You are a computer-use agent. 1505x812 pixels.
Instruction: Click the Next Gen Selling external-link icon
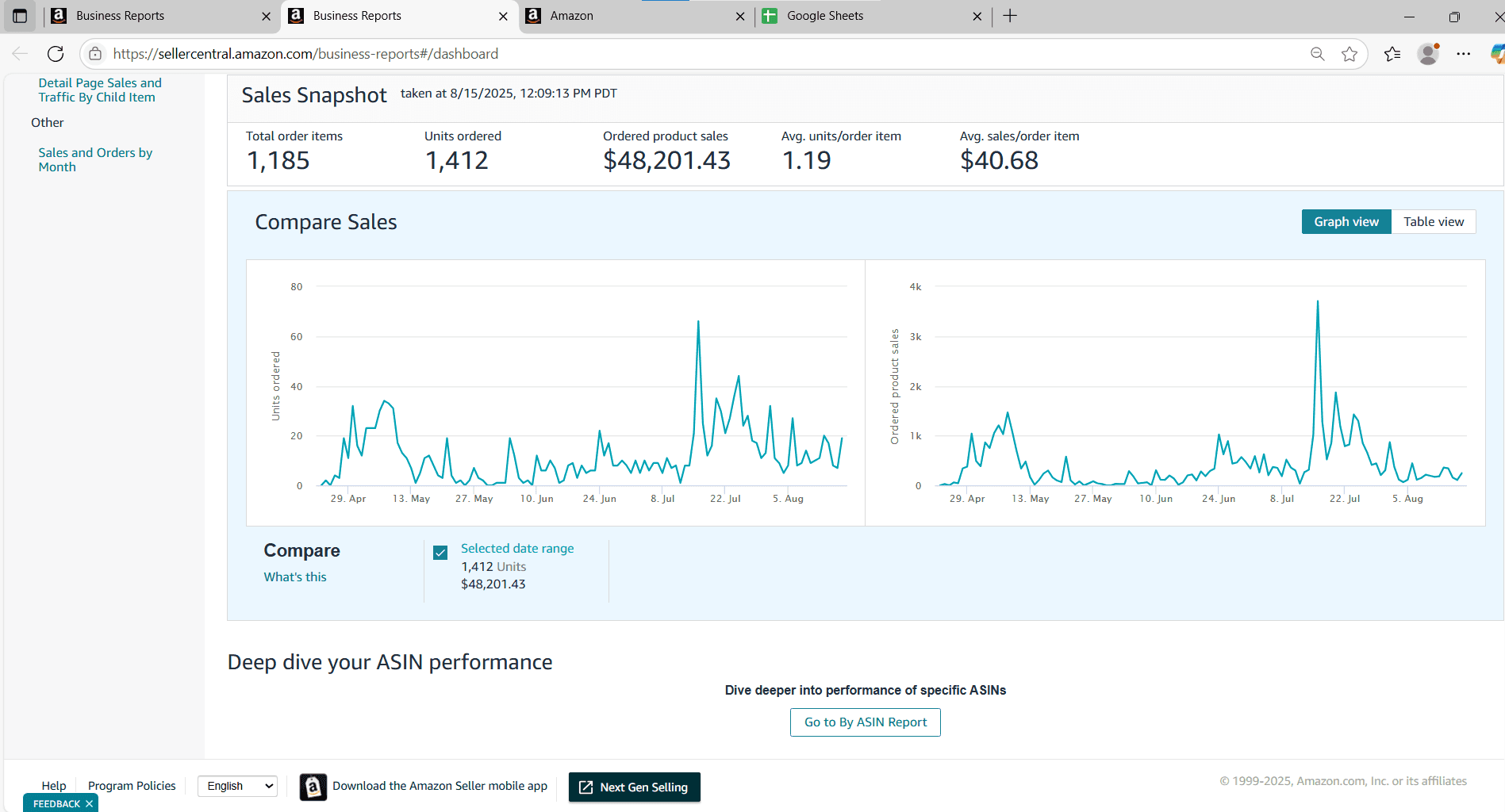click(586, 787)
